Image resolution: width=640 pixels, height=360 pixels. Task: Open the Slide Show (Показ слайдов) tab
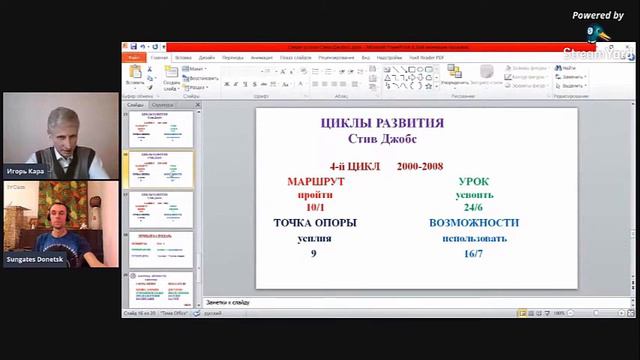(296, 58)
